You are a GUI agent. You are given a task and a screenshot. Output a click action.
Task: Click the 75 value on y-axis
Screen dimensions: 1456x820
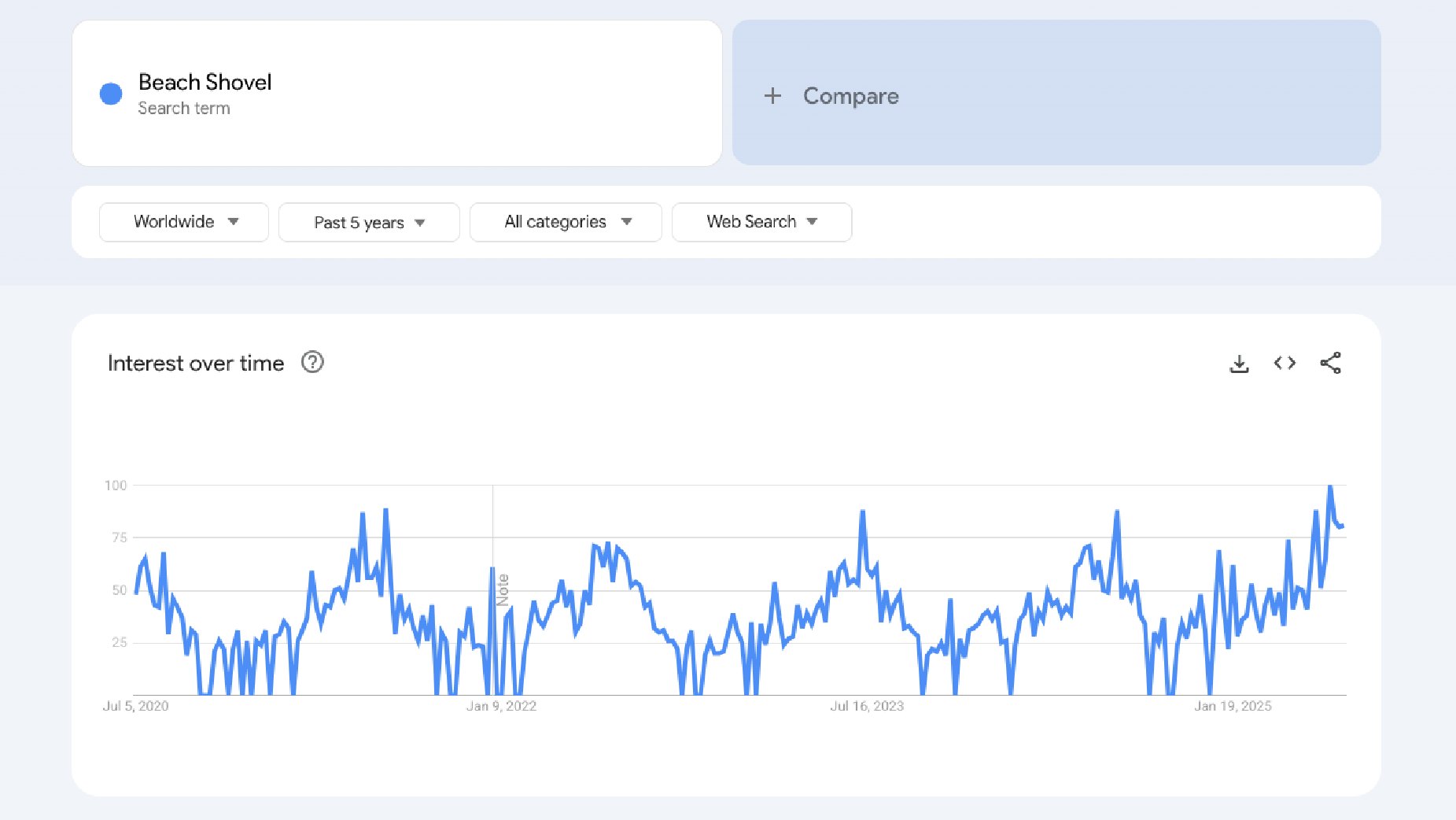(x=119, y=537)
